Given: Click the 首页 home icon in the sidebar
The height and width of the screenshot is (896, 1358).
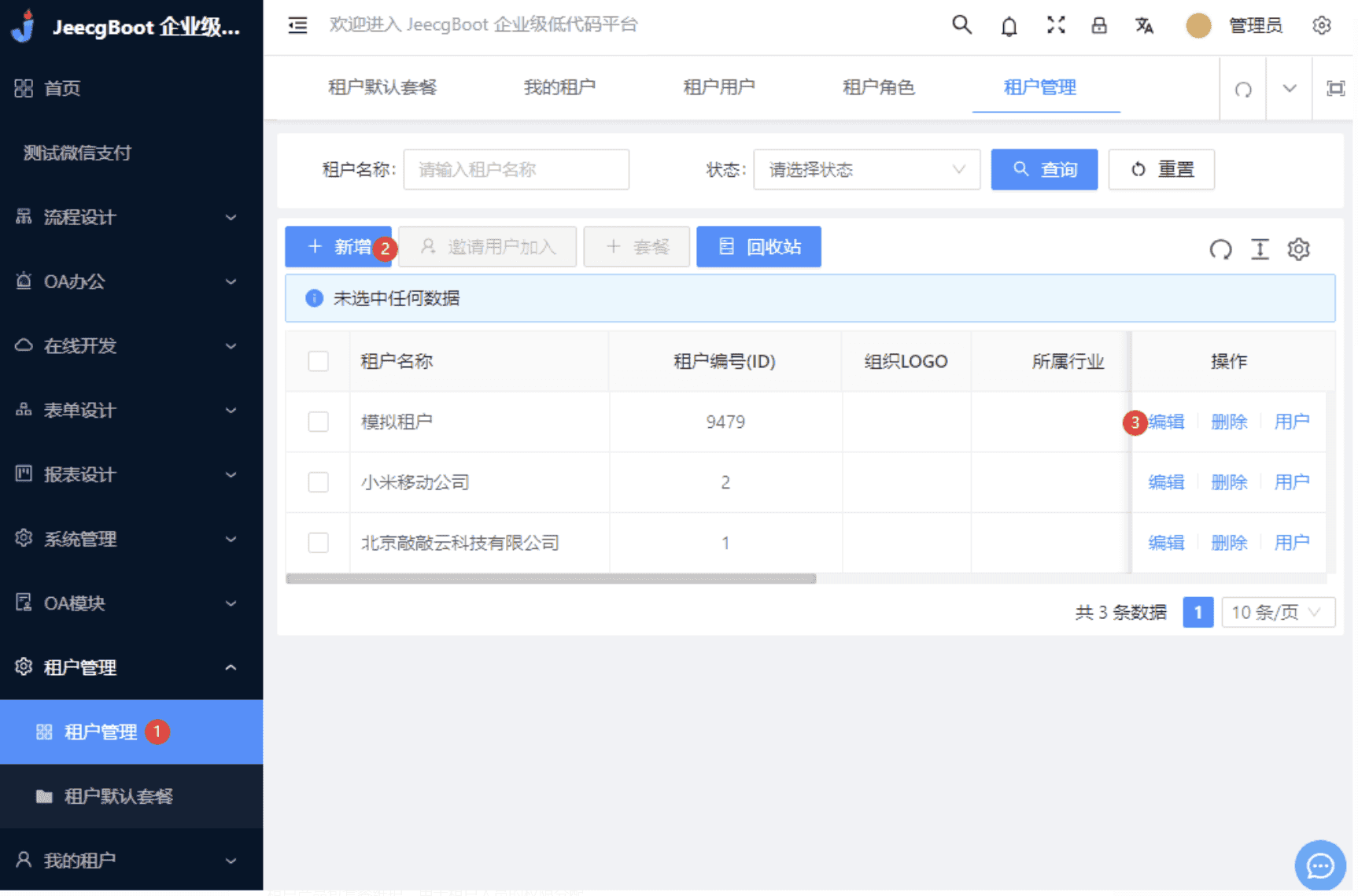Looking at the screenshot, I should [x=24, y=88].
